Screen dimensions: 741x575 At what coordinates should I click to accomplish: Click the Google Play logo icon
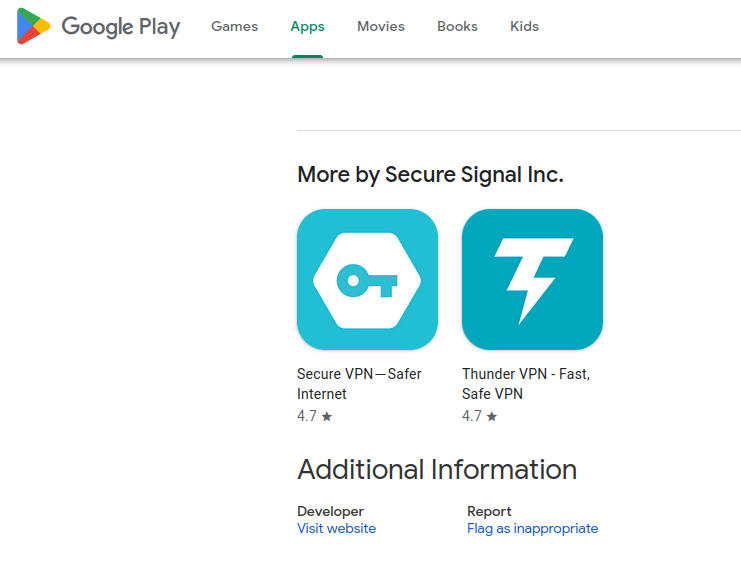pyautogui.click(x=33, y=26)
